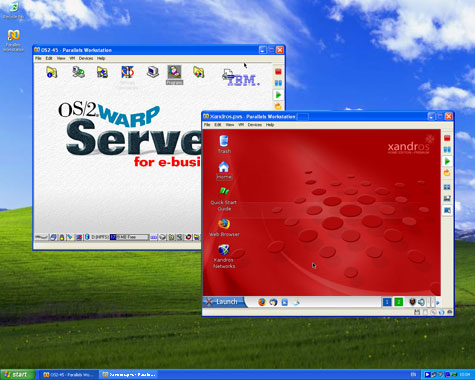
Task: Click the Windows taskbar clock
Action: point(465,375)
